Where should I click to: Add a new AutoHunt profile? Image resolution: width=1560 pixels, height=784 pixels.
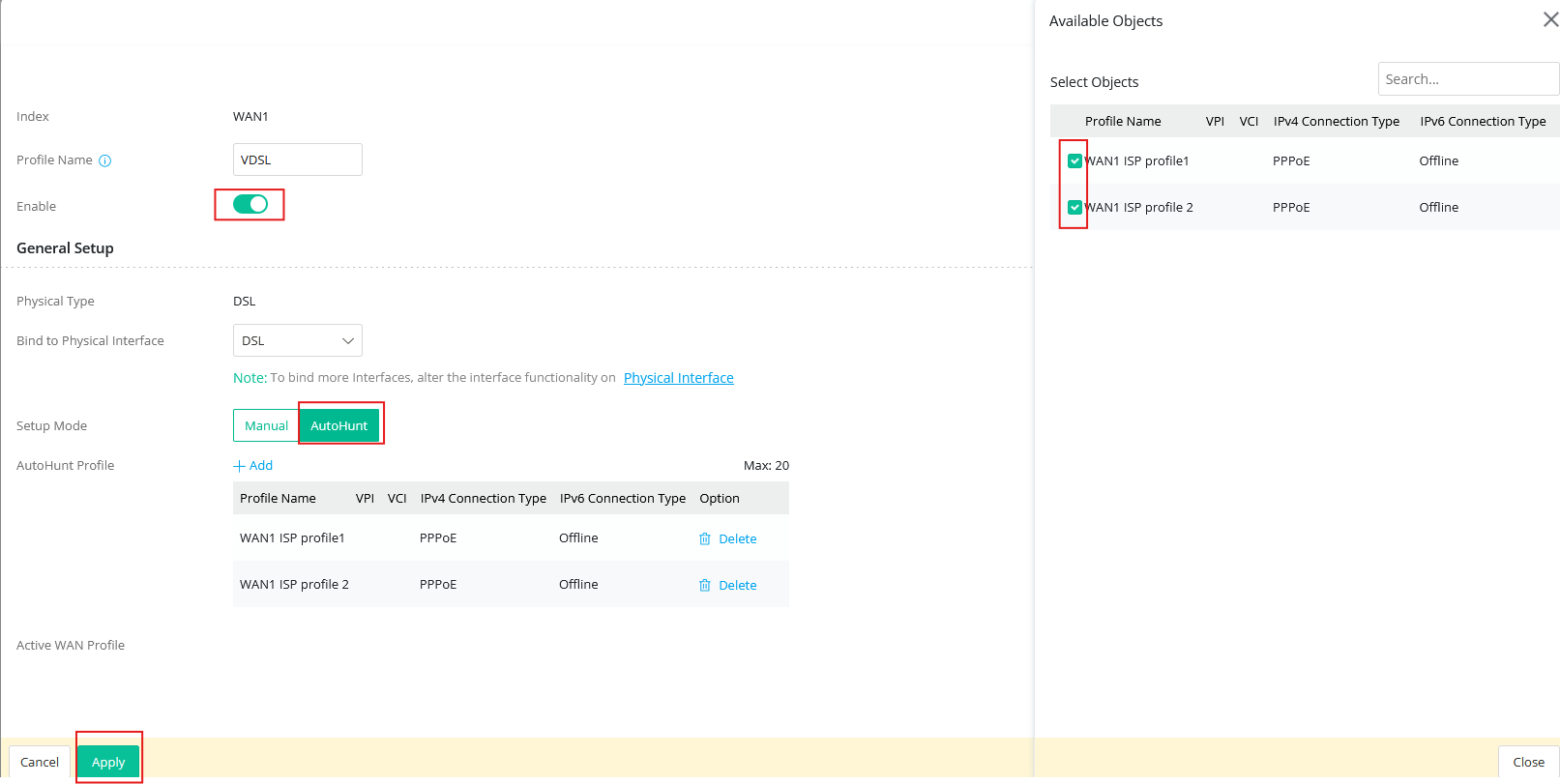pyautogui.click(x=253, y=466)
